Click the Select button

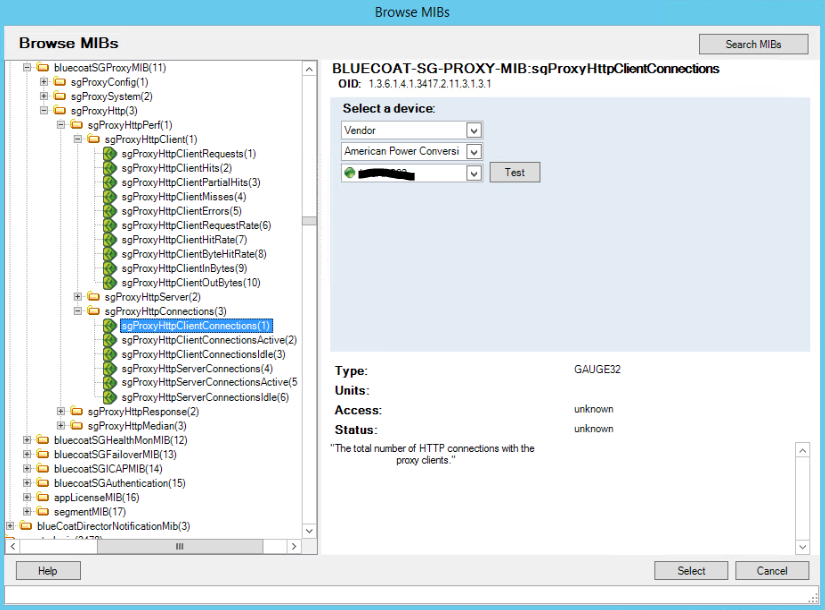point(691,571)
